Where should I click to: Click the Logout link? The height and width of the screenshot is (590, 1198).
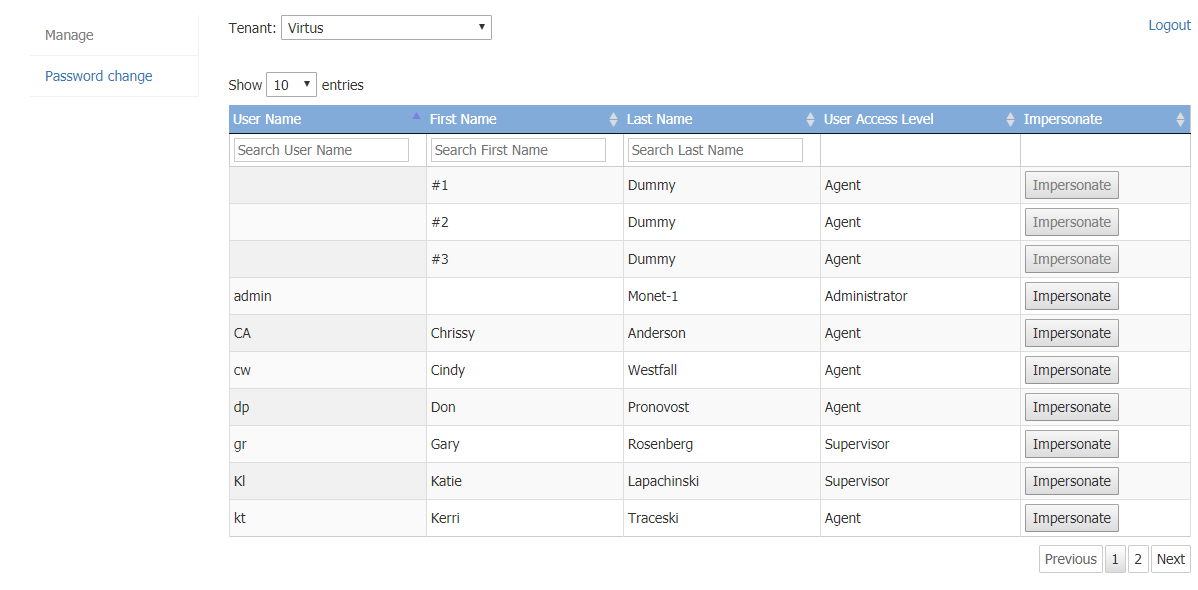point(1169,25)
